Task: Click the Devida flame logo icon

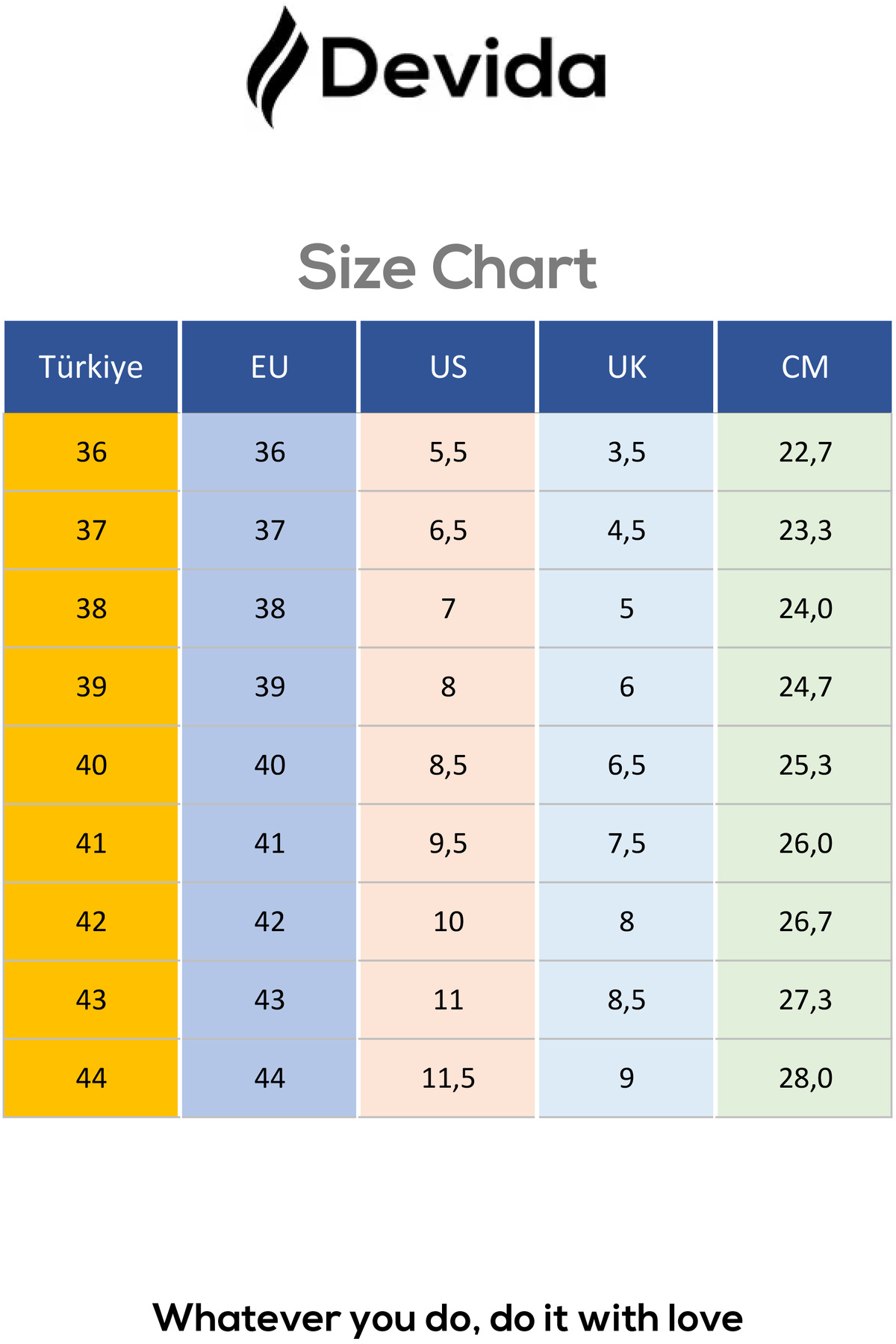Action: click(276, 69)
